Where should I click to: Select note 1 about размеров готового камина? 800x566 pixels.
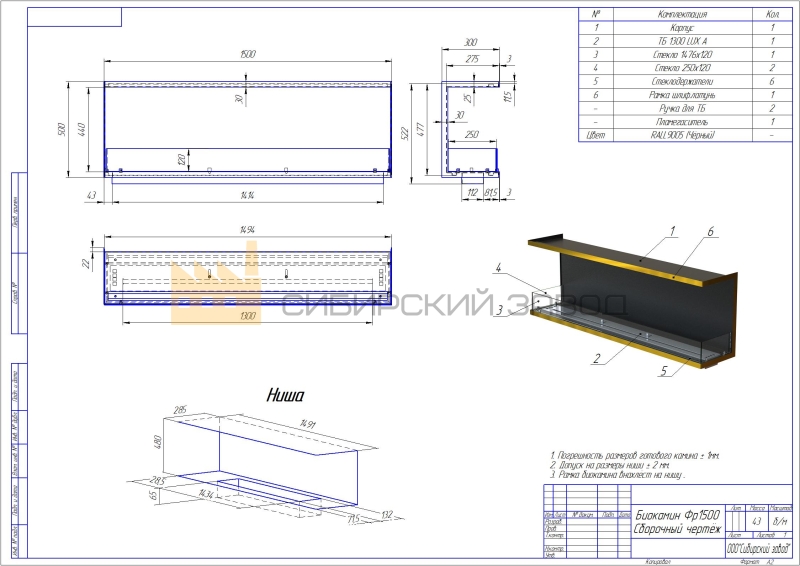[x=634, y=455]
